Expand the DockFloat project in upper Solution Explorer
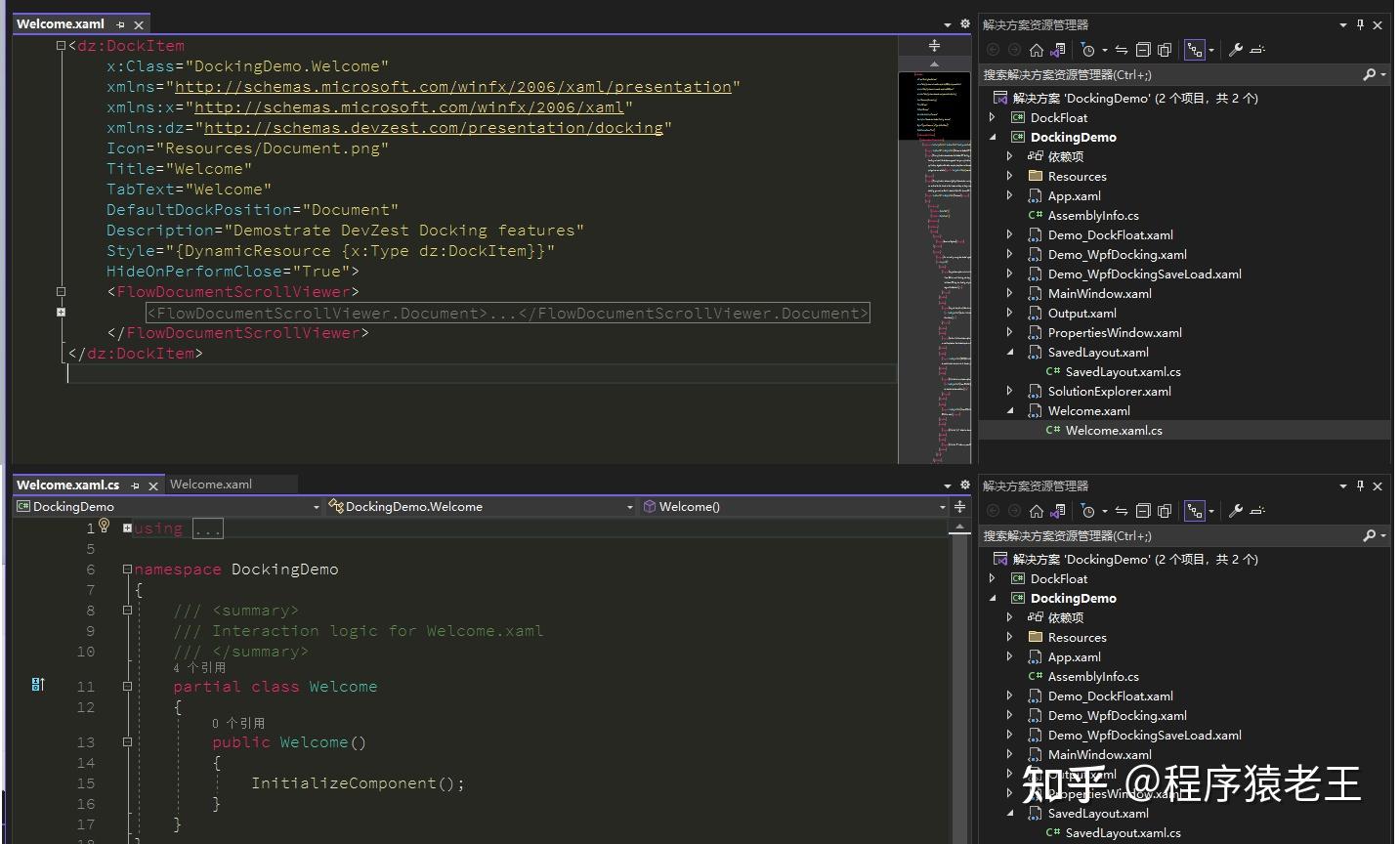The image size is (1400, 844). pyautogui.click(x=993, y=117)
